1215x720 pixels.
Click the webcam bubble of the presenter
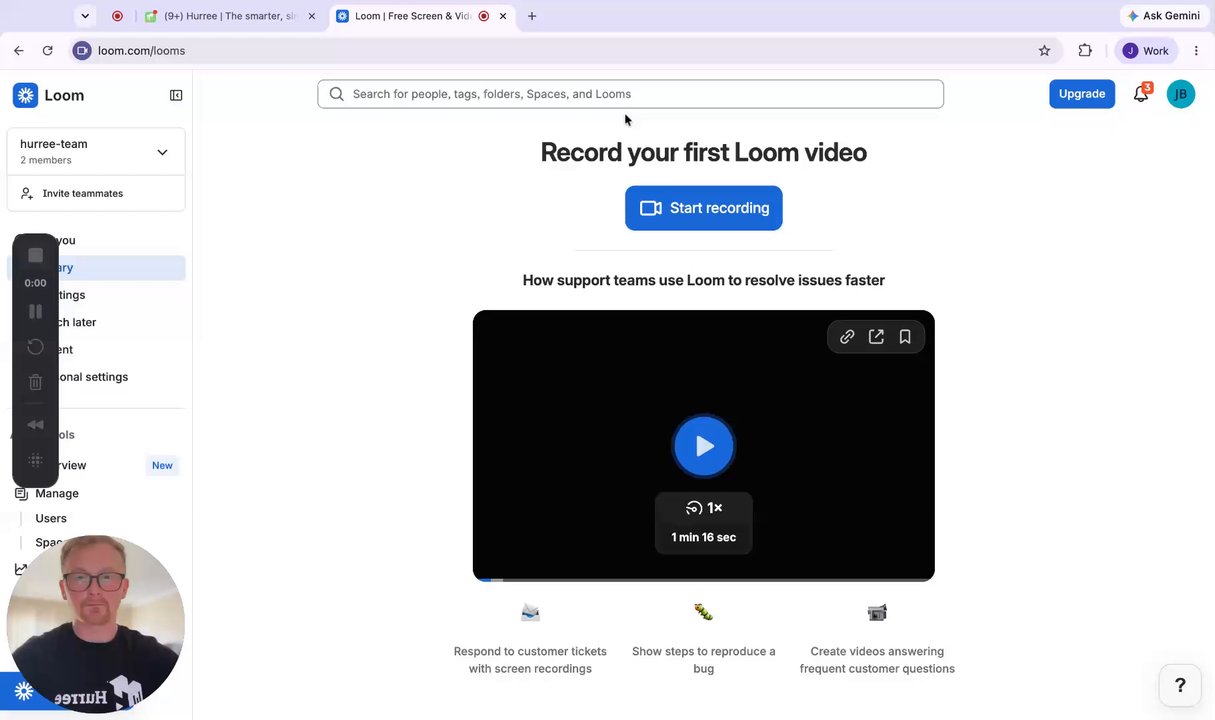point(96,624)
